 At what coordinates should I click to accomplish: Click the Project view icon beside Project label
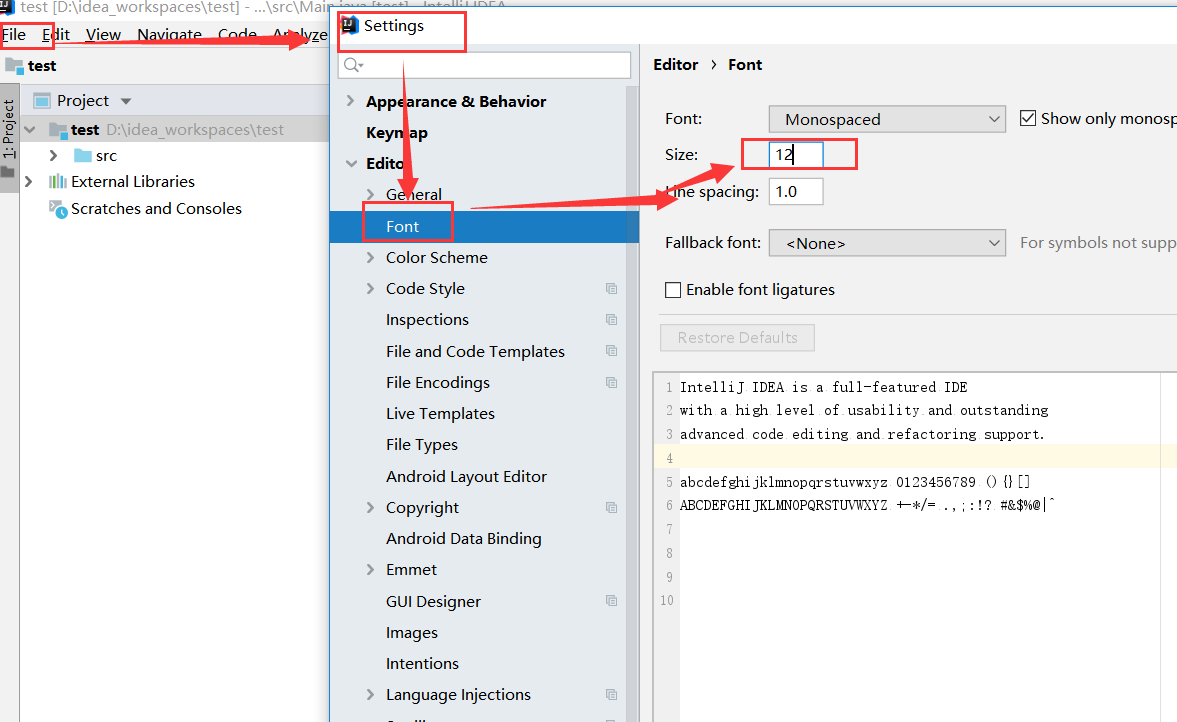click(x=42, y=101)
